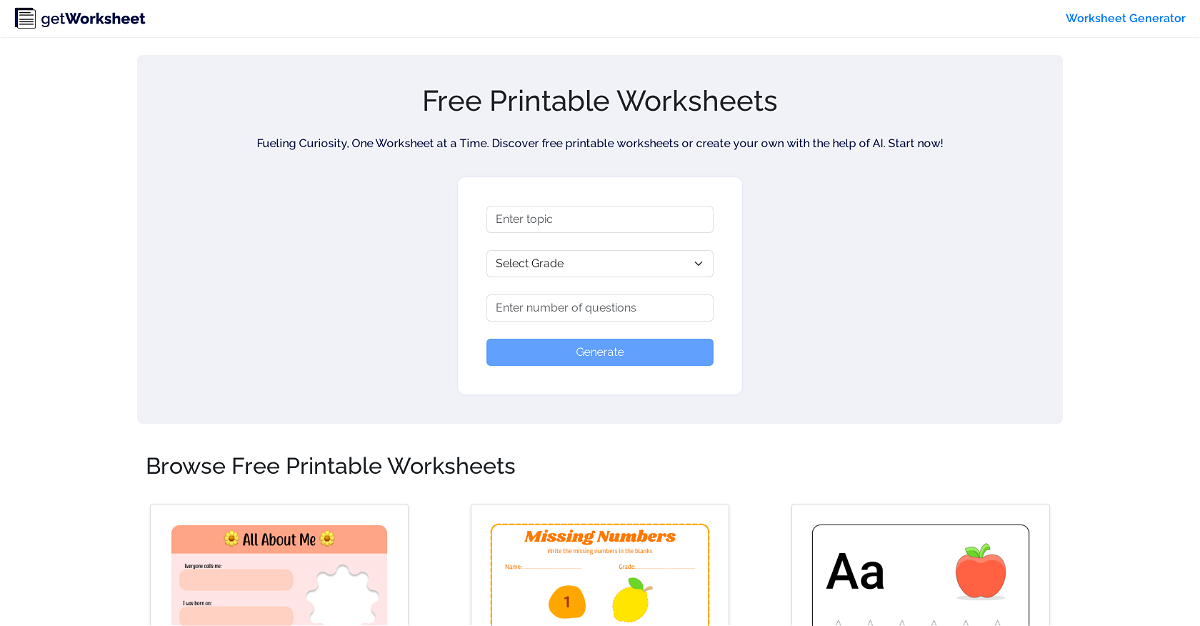
Task: Click the left sunflower beside All About Me
Action: point(232,539)
